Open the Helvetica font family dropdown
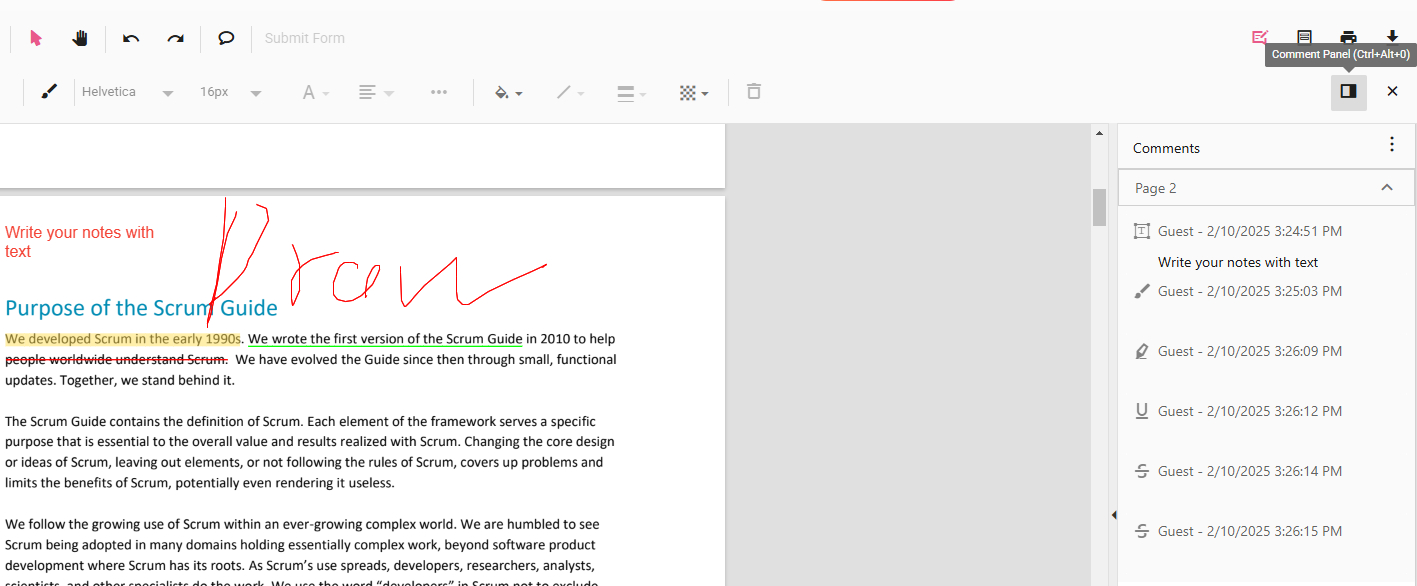 127,92
